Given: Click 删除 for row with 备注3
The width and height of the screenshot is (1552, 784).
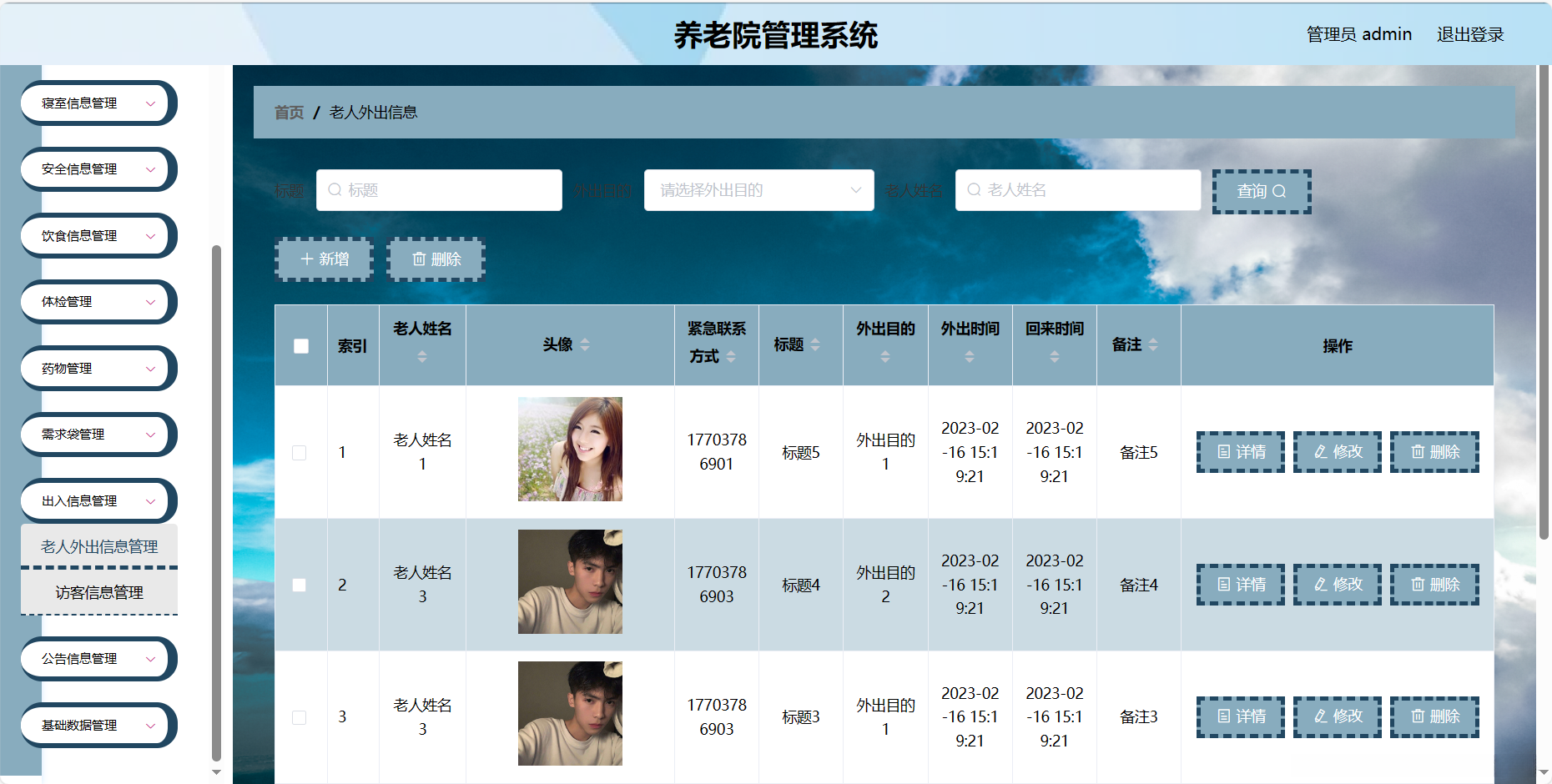Looking at the screenshot, I should point(1434,716).
